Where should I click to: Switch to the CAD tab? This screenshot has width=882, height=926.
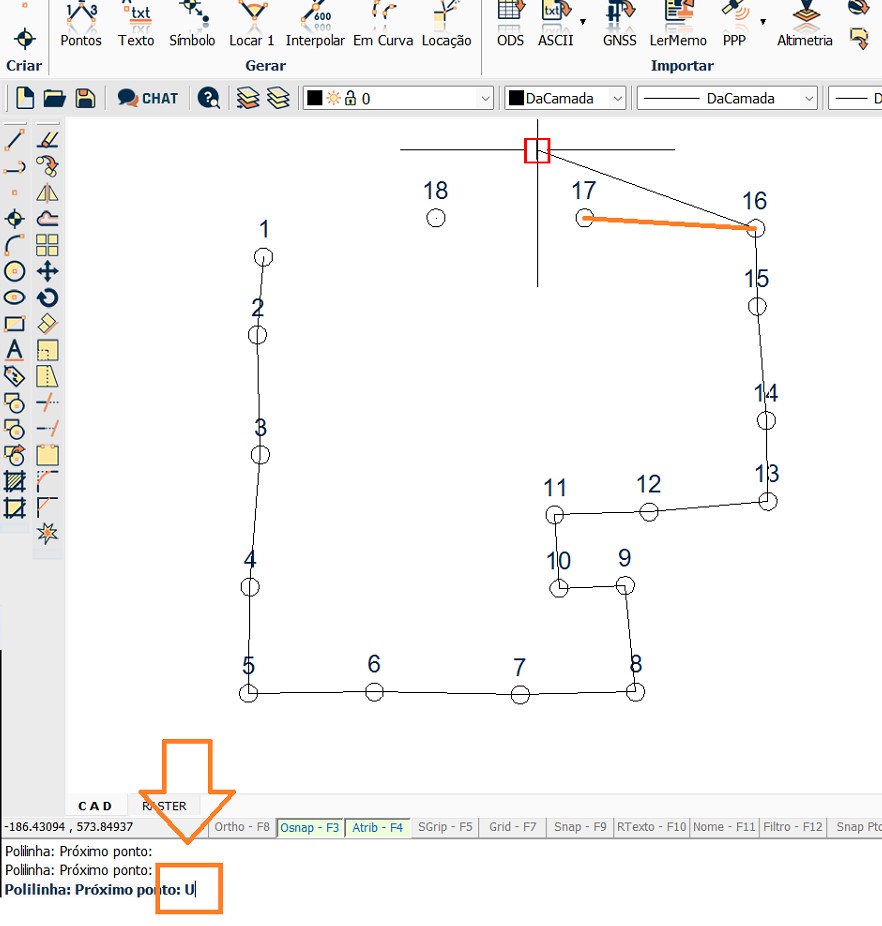(96, 806)
